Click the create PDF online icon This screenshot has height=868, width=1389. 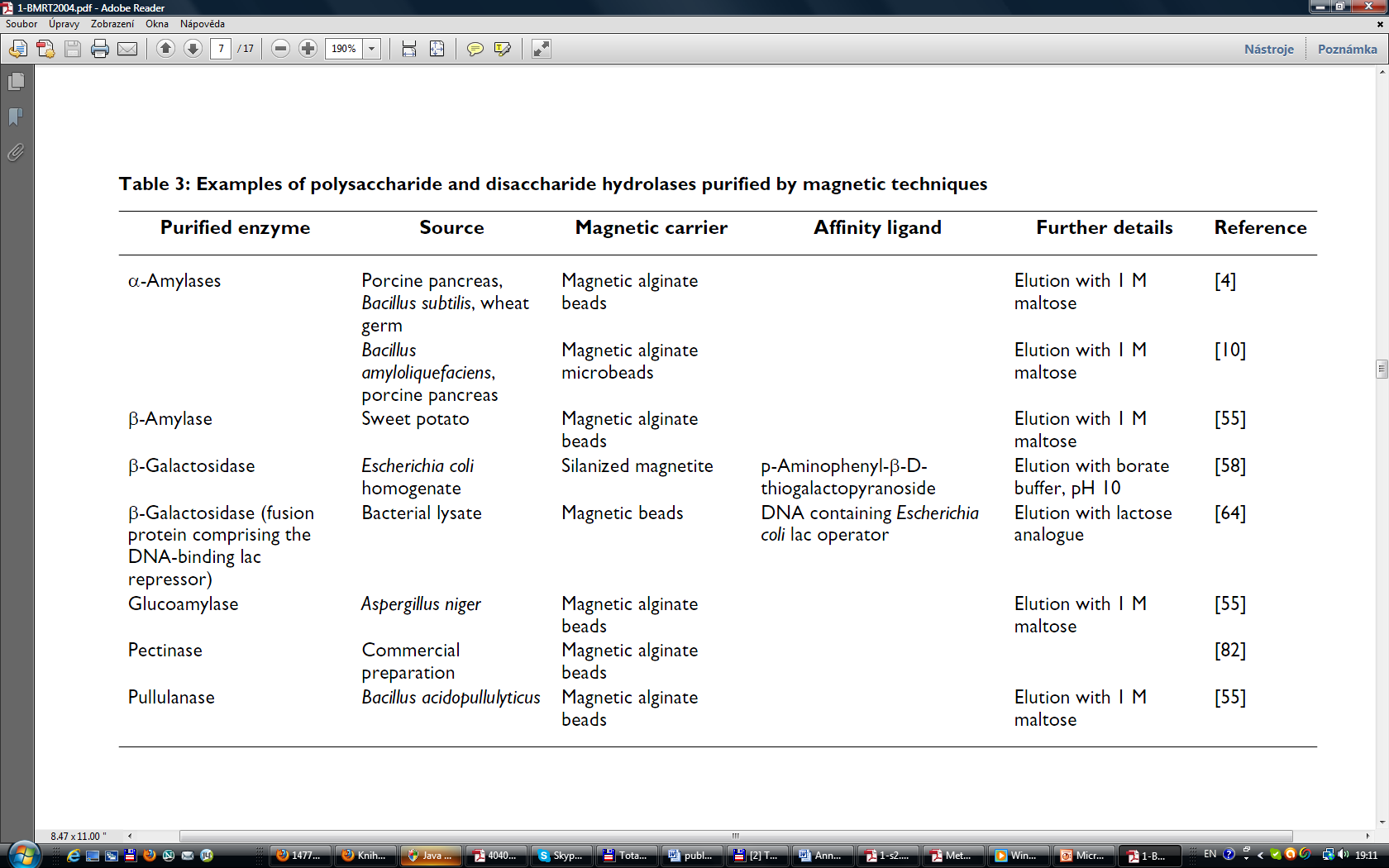coord(45,49)
